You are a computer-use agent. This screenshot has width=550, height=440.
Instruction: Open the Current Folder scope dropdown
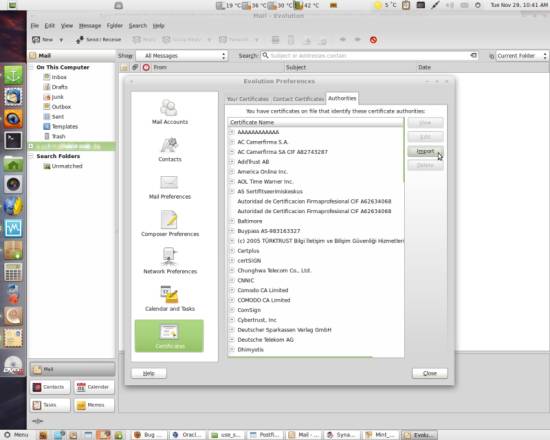pos(521,56)
